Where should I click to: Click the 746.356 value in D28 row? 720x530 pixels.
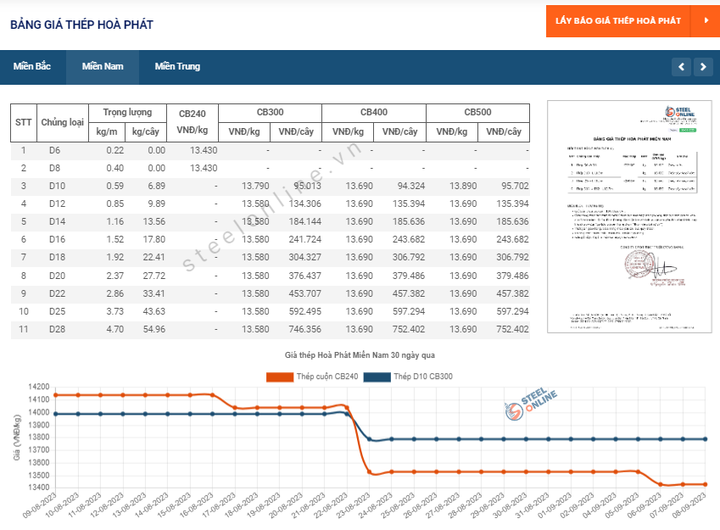click(305, 329)
